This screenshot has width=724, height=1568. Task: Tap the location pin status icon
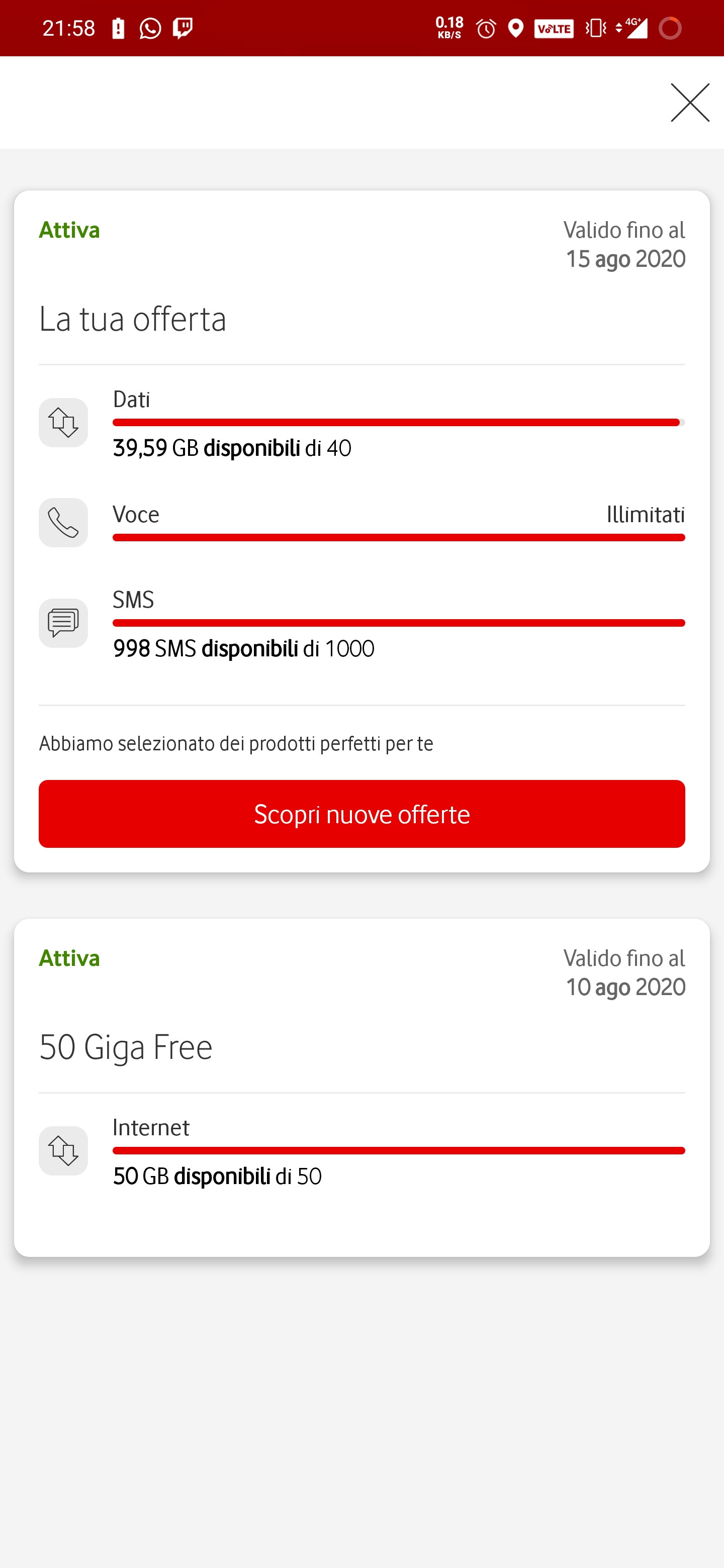point(516,29)
